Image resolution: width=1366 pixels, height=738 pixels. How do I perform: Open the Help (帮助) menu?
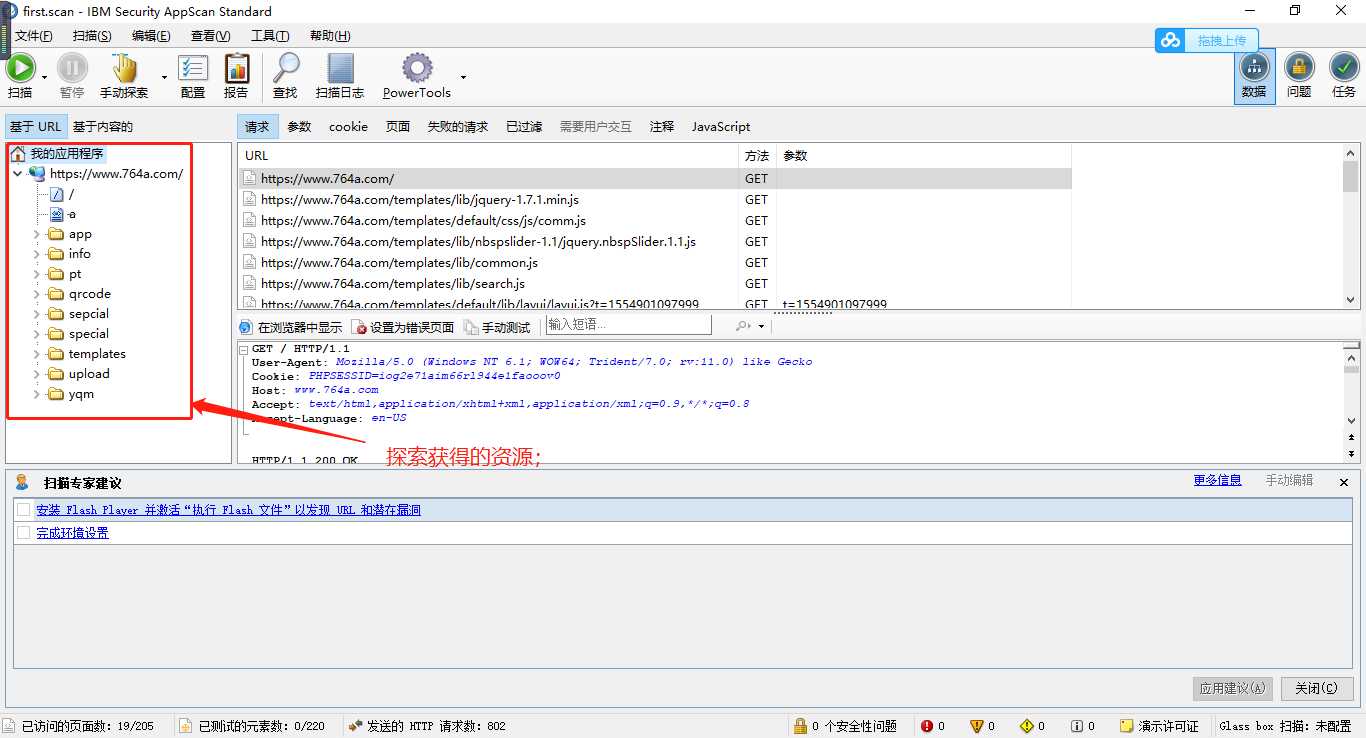click(x=330, y=36)
